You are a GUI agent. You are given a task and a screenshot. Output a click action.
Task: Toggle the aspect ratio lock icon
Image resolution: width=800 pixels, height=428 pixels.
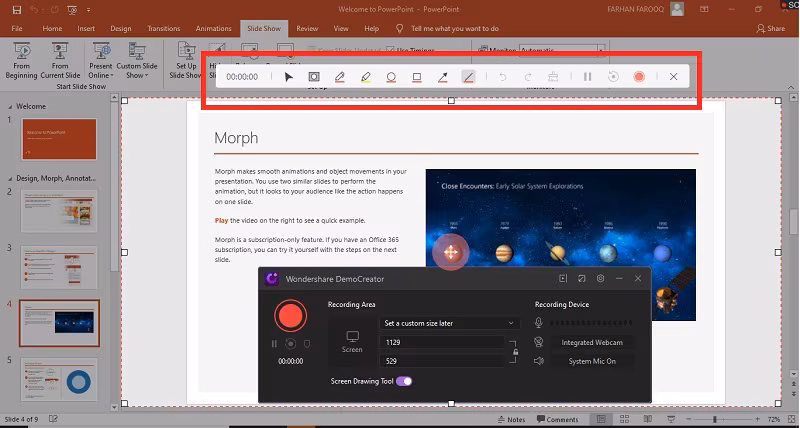click(515, 352)
